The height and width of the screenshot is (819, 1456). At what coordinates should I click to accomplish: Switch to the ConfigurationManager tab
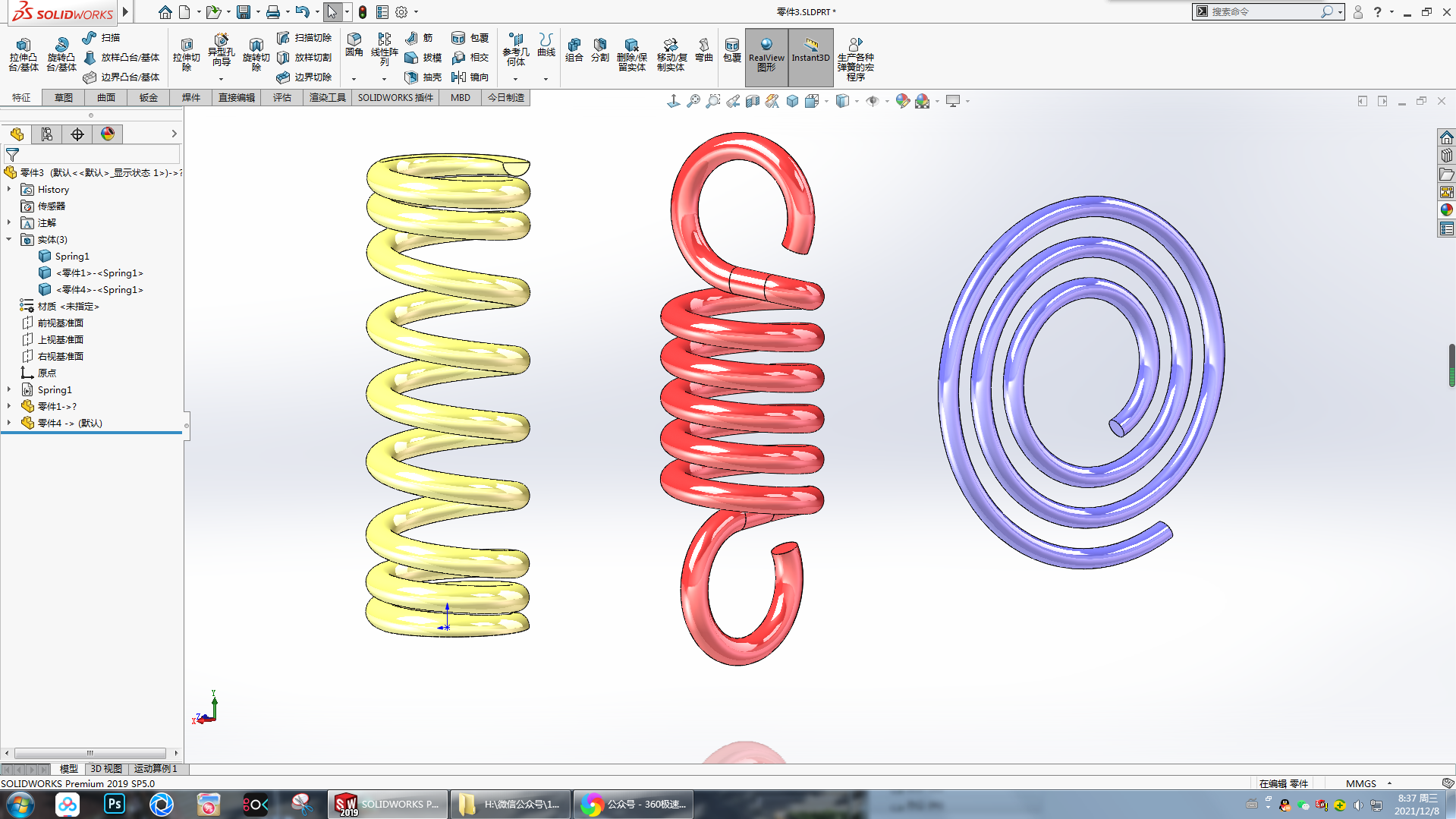click(77, 134)
